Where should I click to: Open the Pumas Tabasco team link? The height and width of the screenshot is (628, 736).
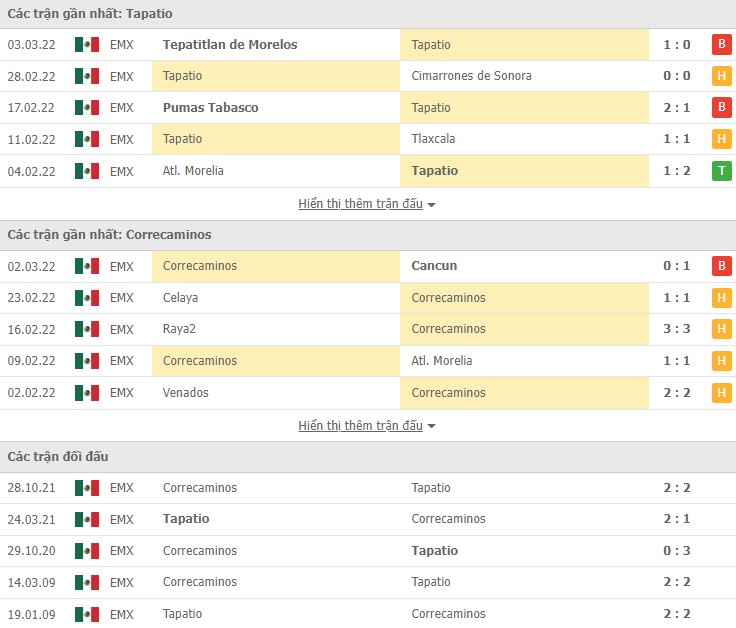point(211,108)
